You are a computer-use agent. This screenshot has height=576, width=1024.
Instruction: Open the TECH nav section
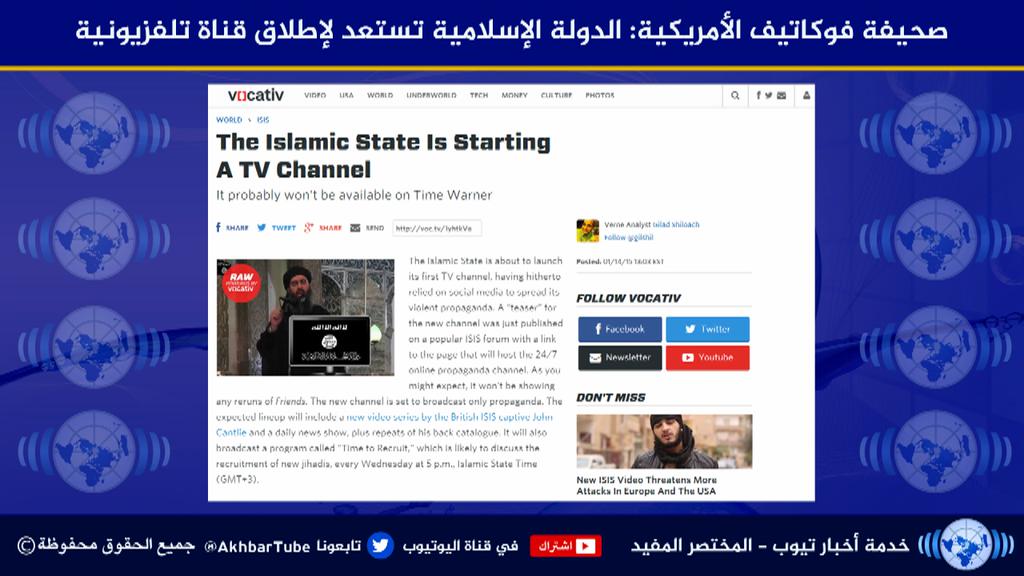479,95
